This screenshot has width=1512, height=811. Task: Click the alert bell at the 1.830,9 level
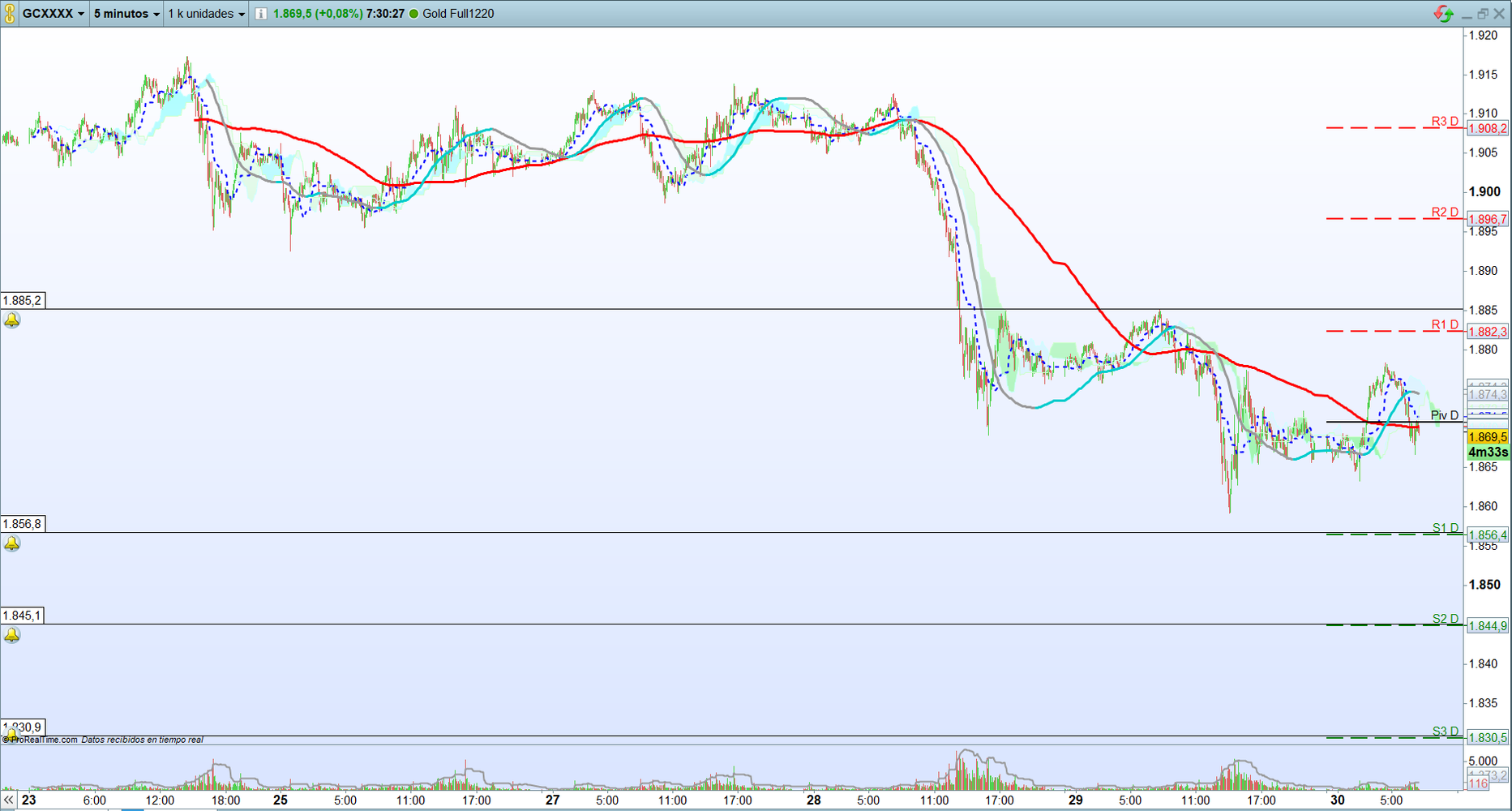[12, 734]
